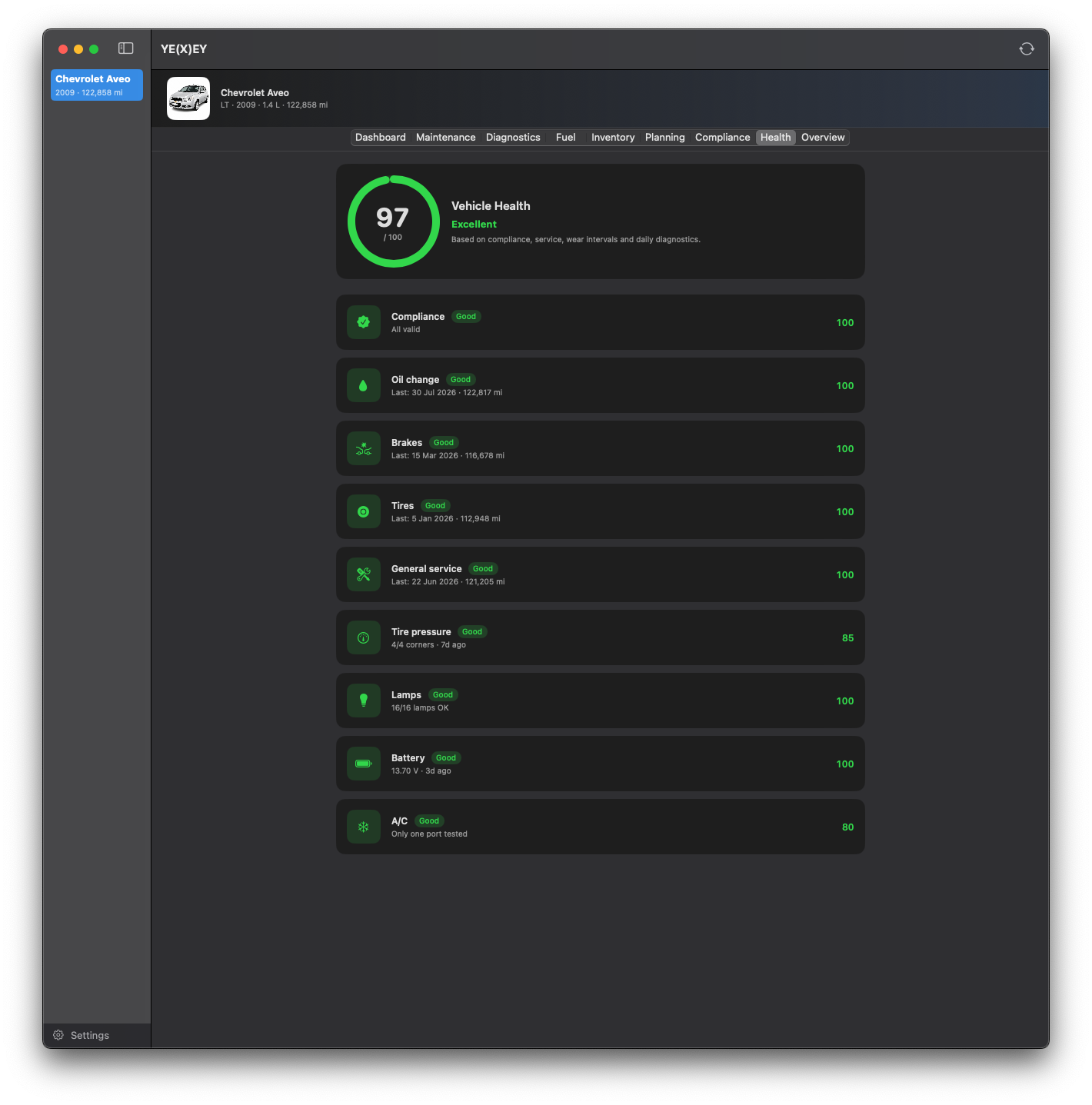
Task: Click the Tires score 100
Action: pyautogui.click(x=845, y=512)
